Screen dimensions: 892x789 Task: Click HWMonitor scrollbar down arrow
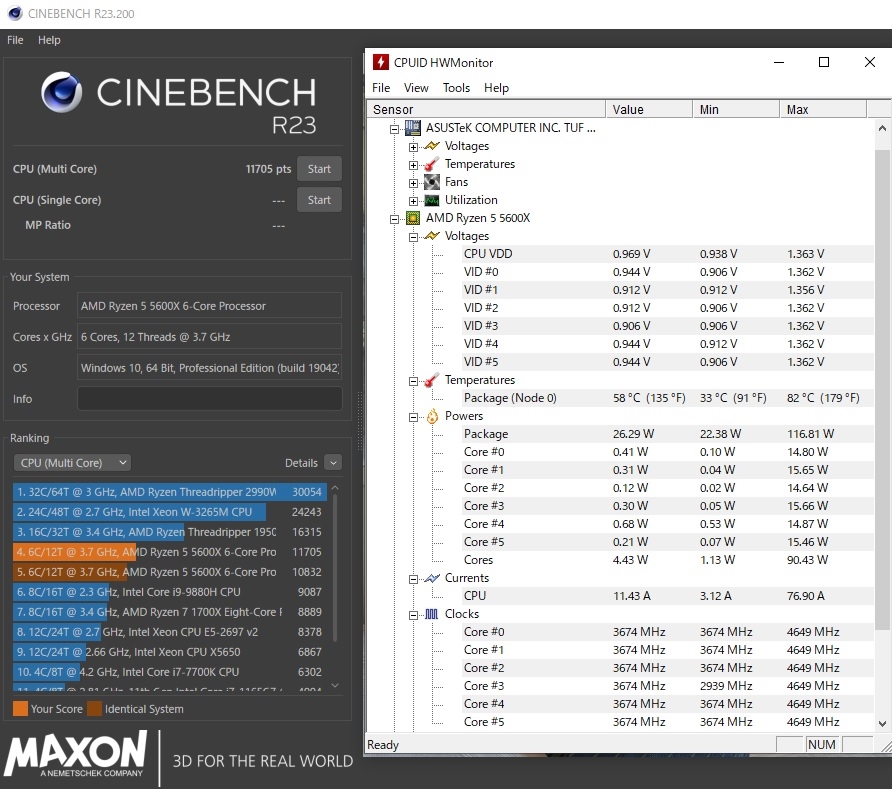pos(882,724)
